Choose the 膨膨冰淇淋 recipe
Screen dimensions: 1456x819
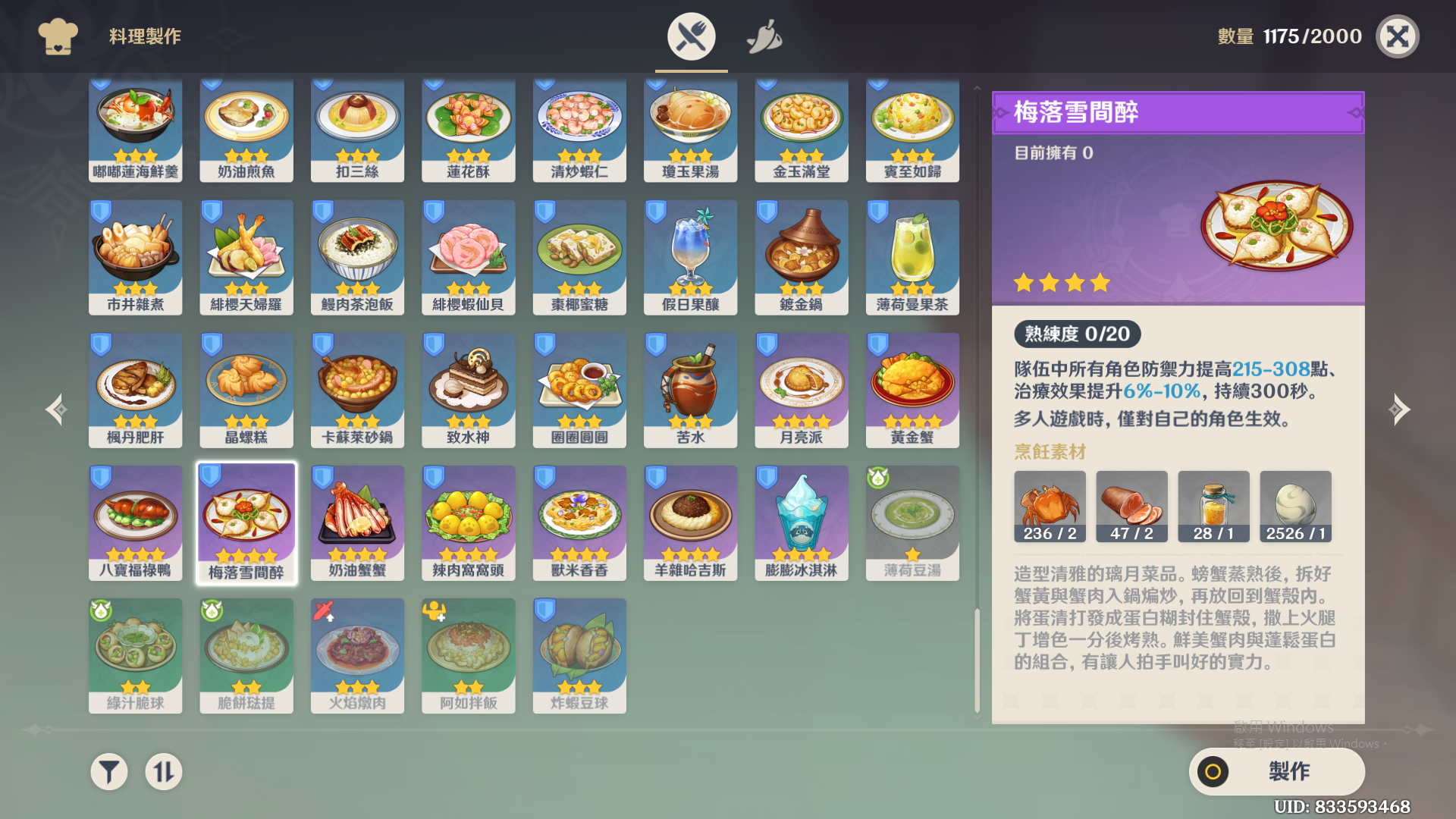[x=802, y=523]
